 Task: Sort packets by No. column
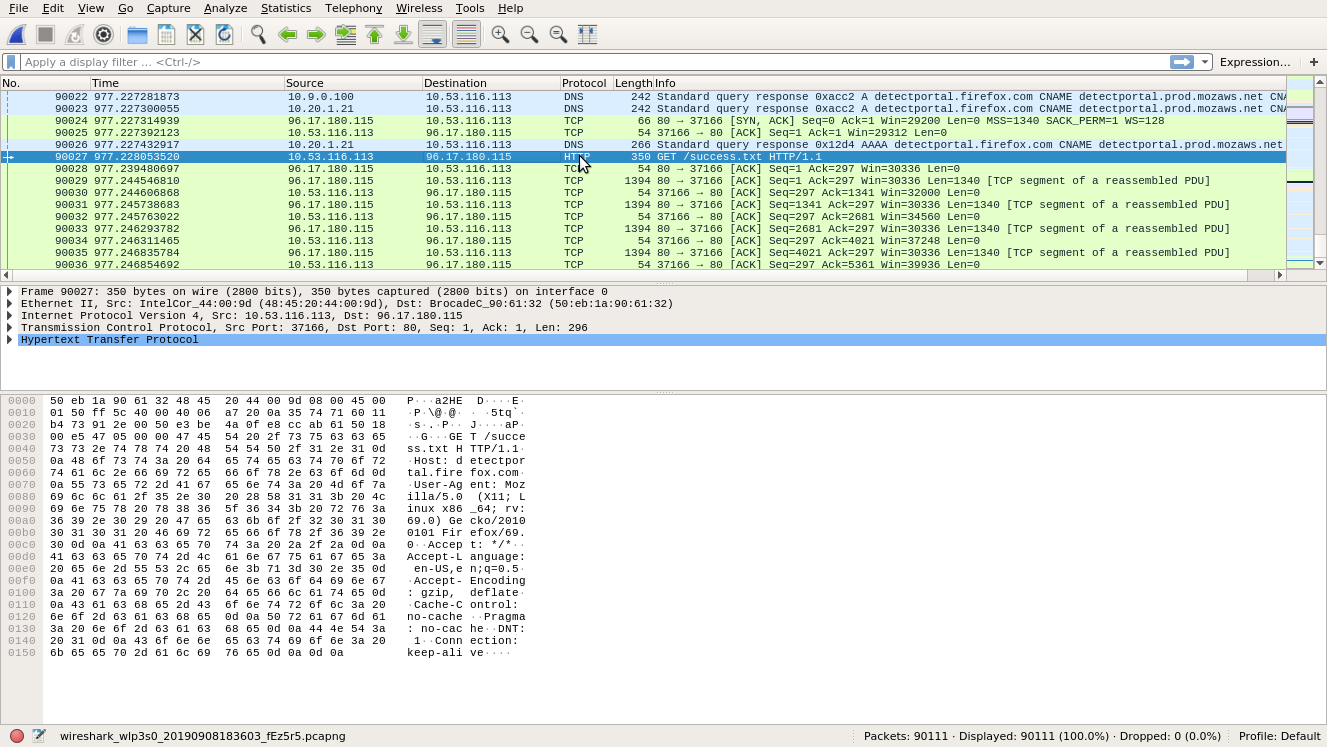point(45,83)
